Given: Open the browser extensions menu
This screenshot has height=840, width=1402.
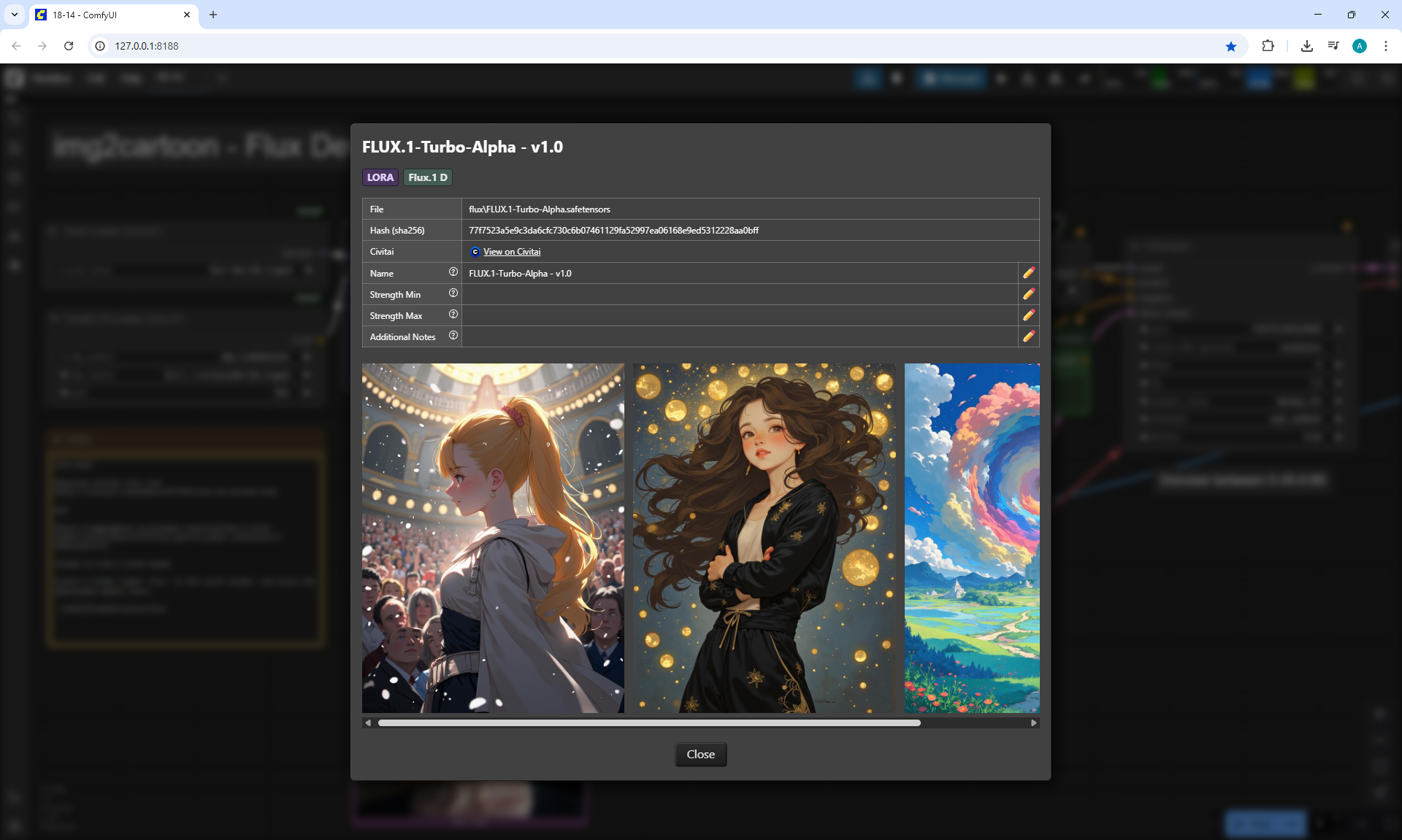Looking at the screenshot, I should [1268, 46].
